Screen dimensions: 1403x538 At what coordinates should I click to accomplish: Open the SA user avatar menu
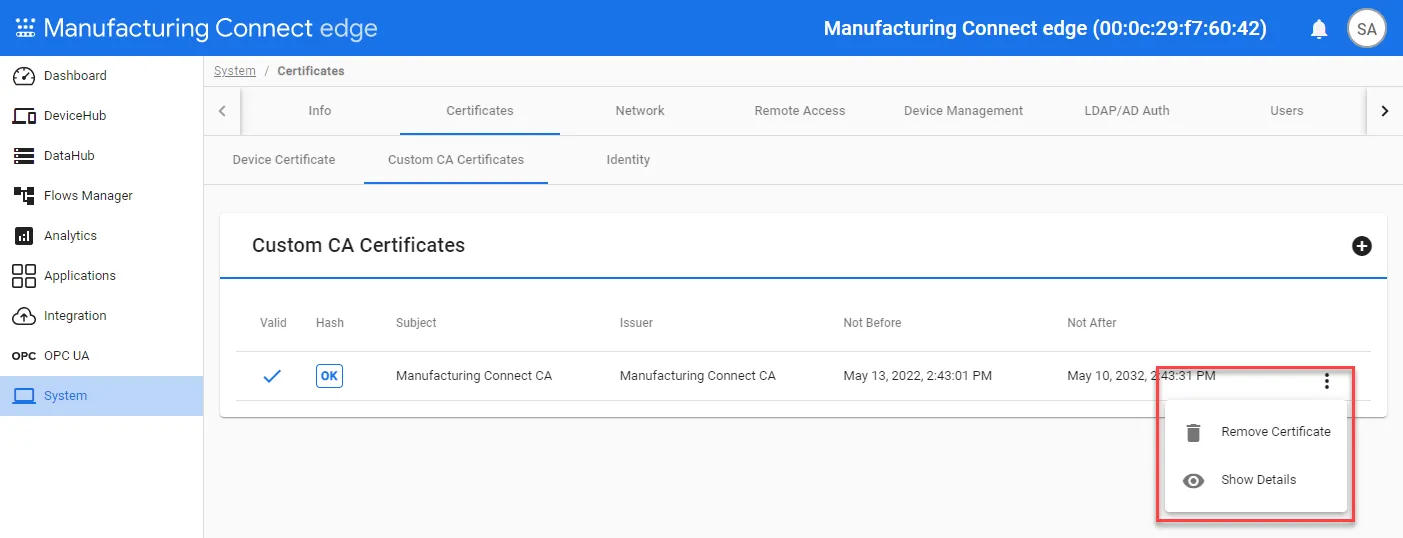tap(1366, 29)
